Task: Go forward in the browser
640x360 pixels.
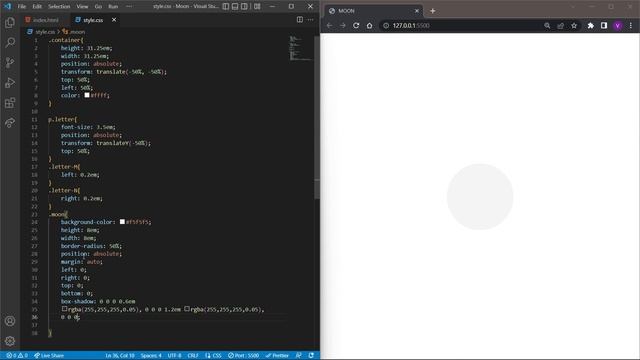Action: (x=343, y=25)
